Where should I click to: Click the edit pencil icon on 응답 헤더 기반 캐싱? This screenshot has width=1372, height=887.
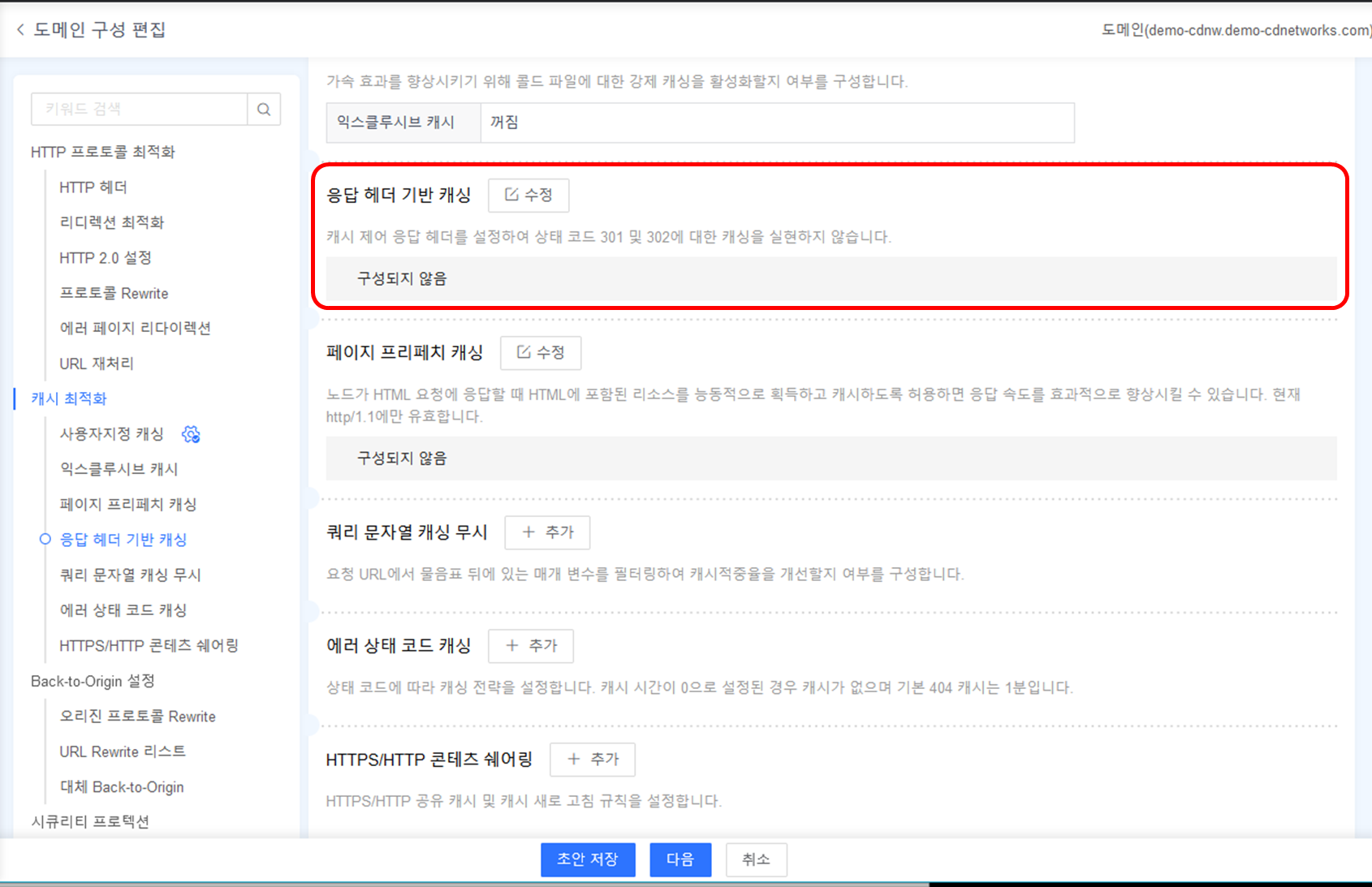(511, 195)
